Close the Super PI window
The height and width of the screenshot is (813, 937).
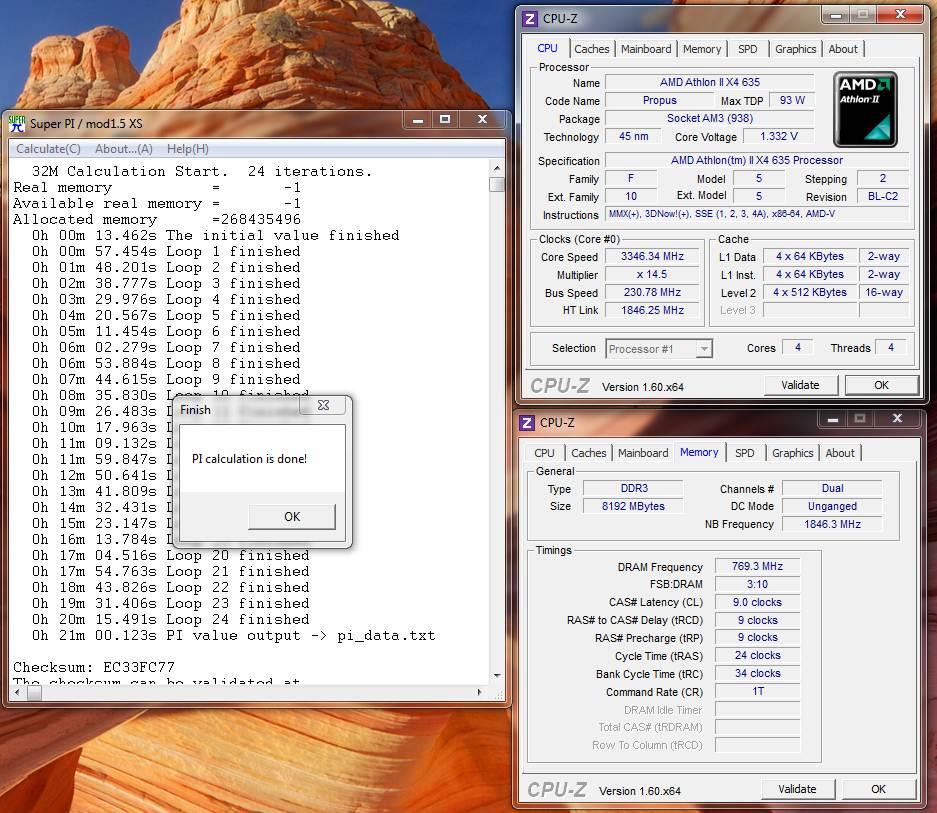coord(482,120)
